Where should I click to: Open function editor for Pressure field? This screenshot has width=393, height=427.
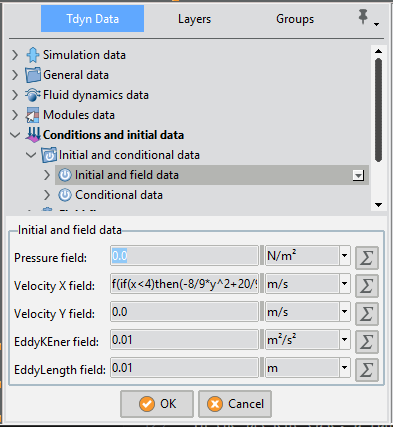click(367, 258)
